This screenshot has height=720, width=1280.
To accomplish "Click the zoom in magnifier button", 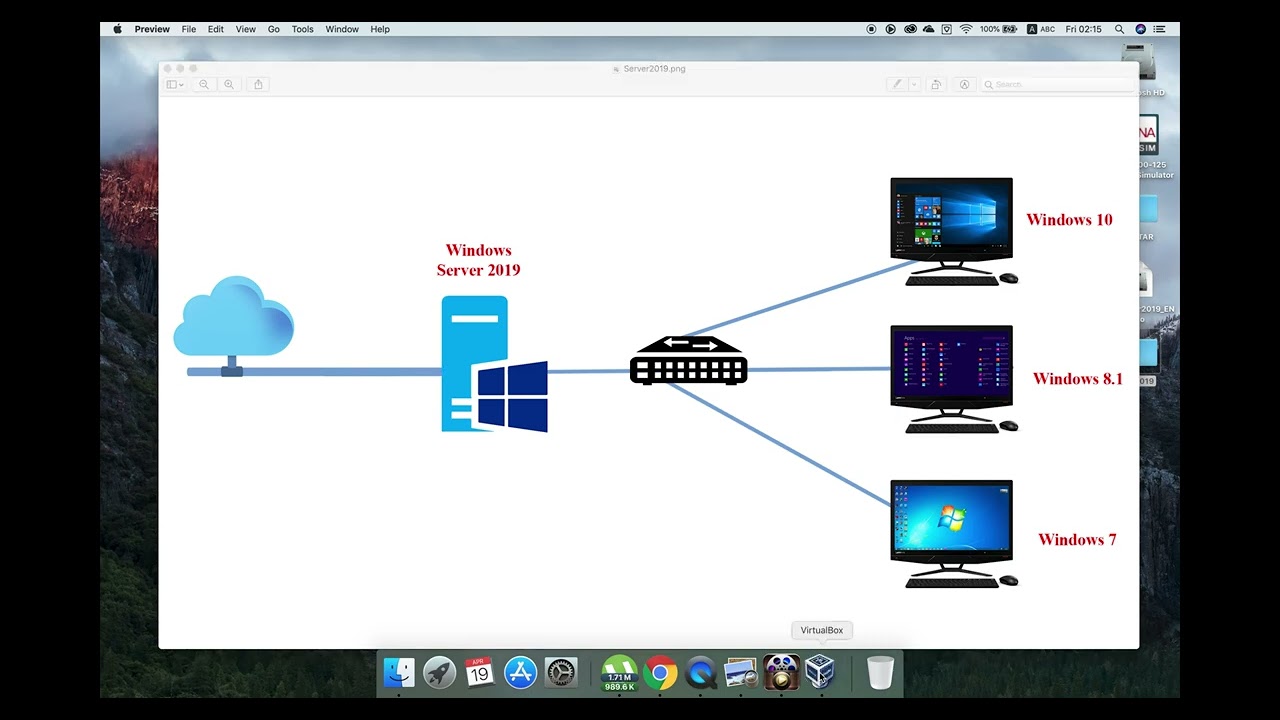I will click(x=229, y=85).
